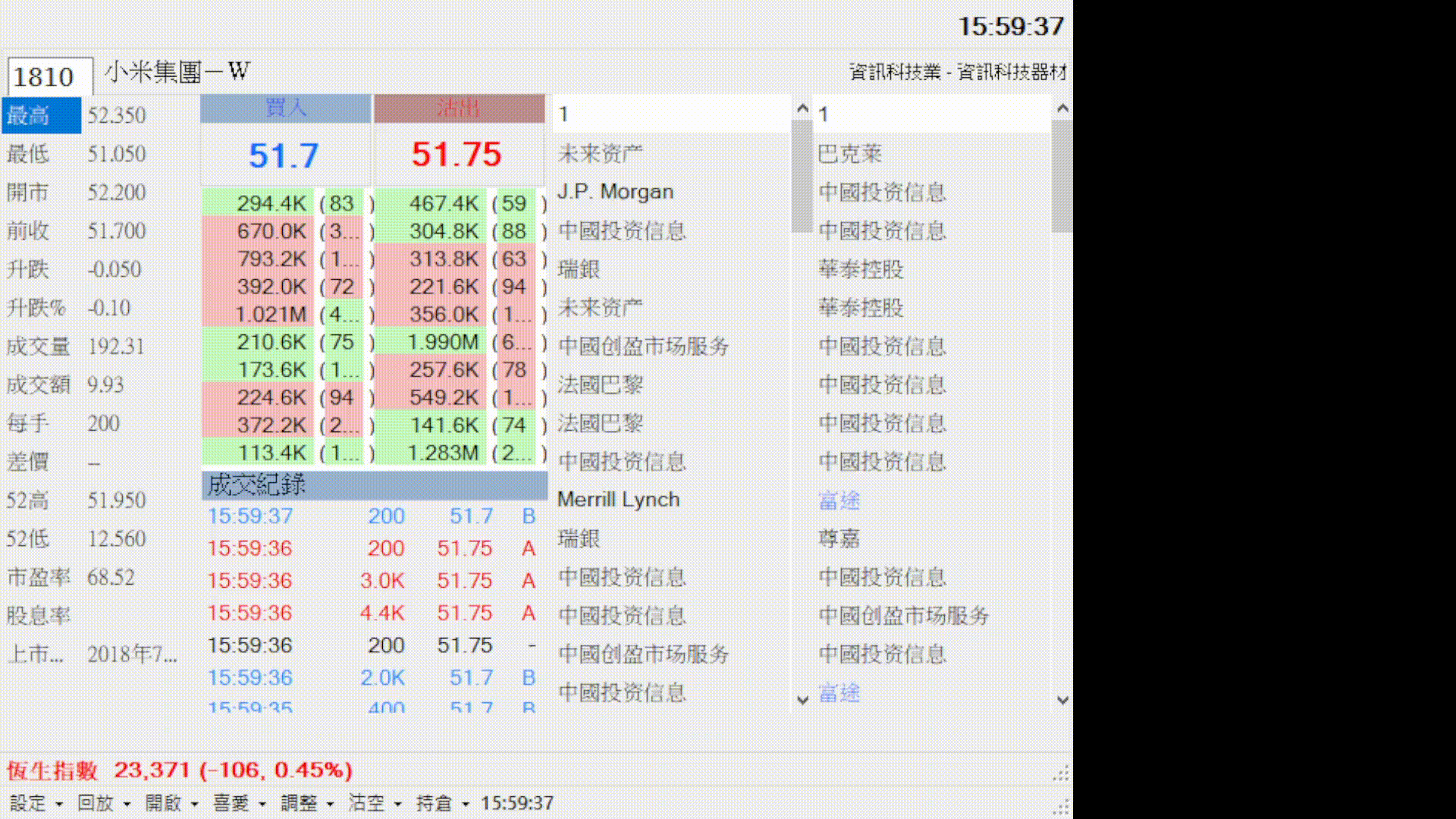
Task: Select broker Merrill Lynch in buy list
Action: (x=618, y=500)
